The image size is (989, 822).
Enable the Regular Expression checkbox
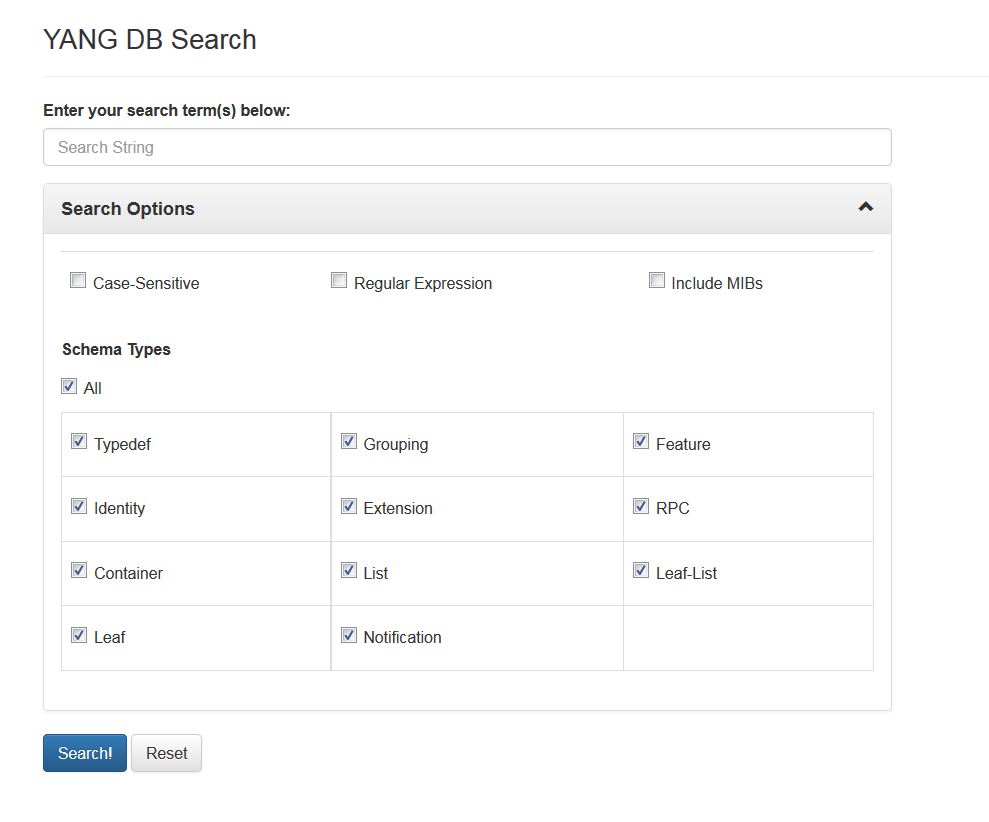coord(339,280)
